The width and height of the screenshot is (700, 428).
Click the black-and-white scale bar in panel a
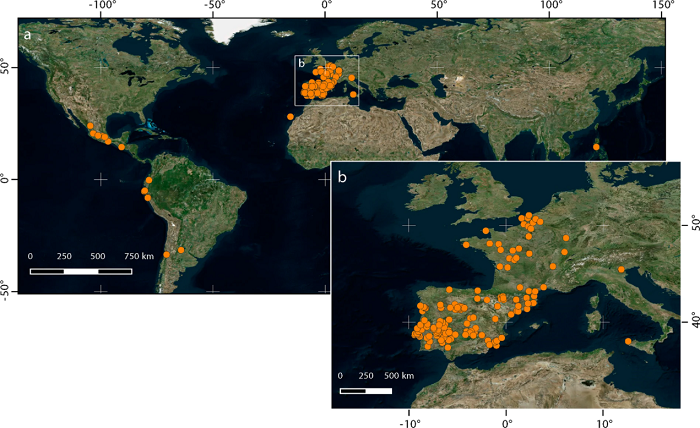click(x=81, y=271)
